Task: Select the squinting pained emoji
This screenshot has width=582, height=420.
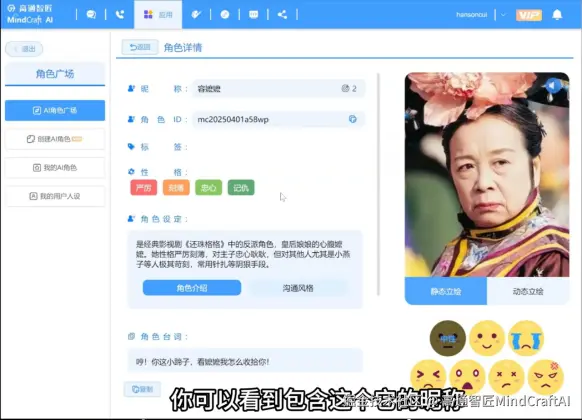Action: coord(428,376)
